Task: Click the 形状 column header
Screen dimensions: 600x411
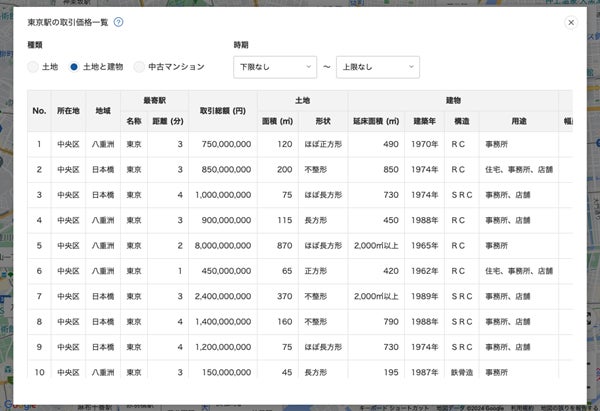Action: point(323,121)
